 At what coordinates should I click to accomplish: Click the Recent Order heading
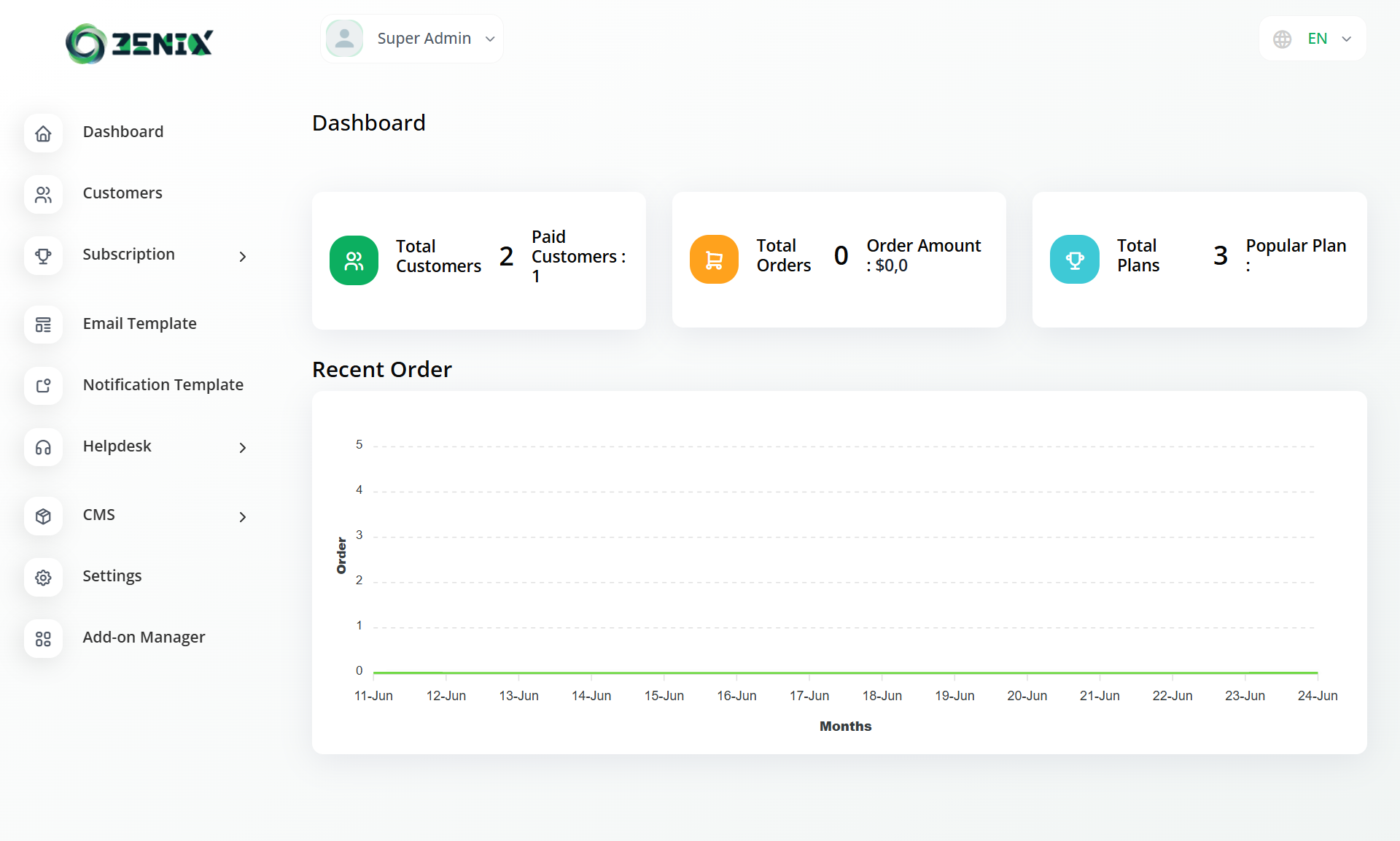pos(382,370)
